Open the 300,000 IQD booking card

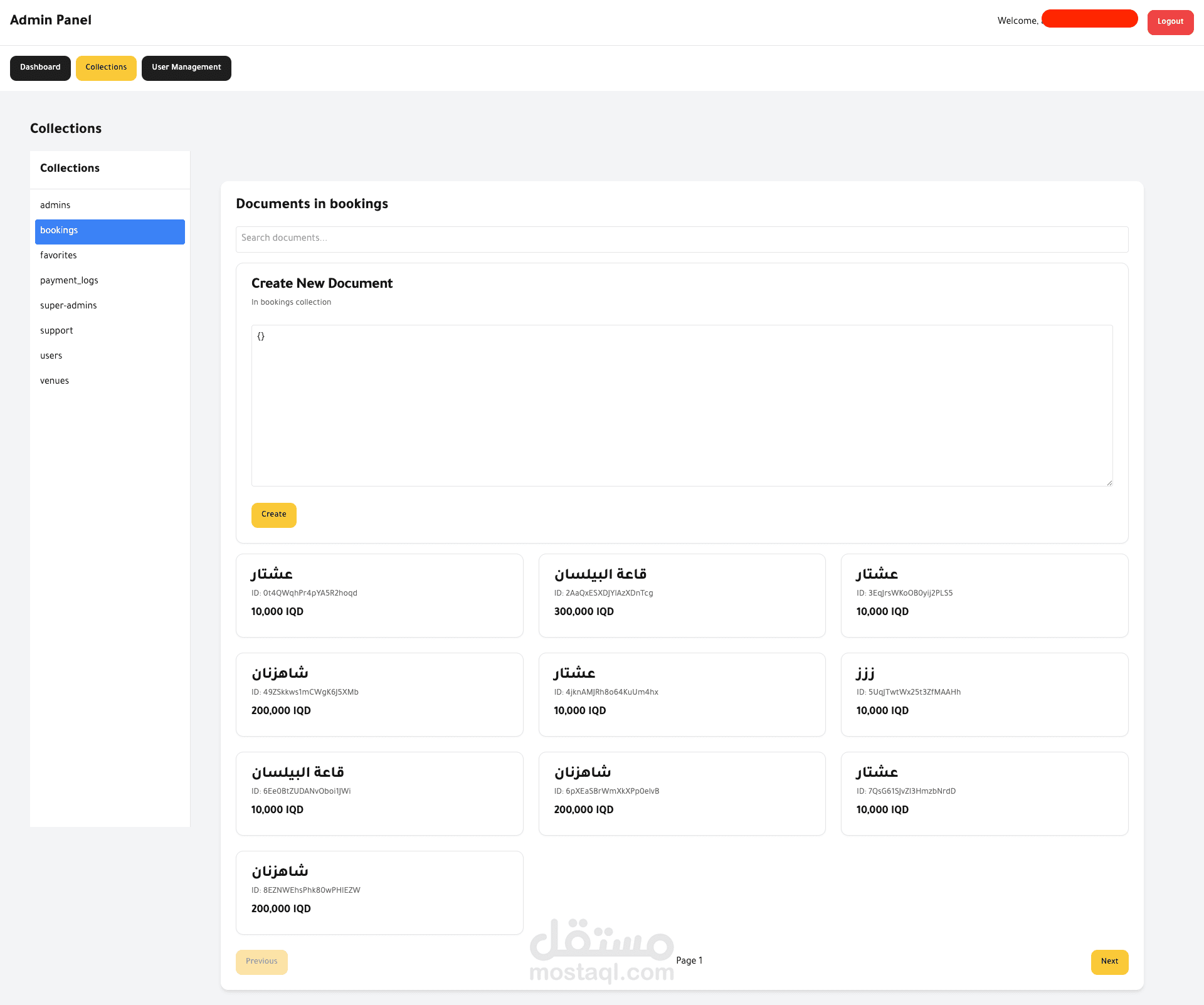(682, 596)
